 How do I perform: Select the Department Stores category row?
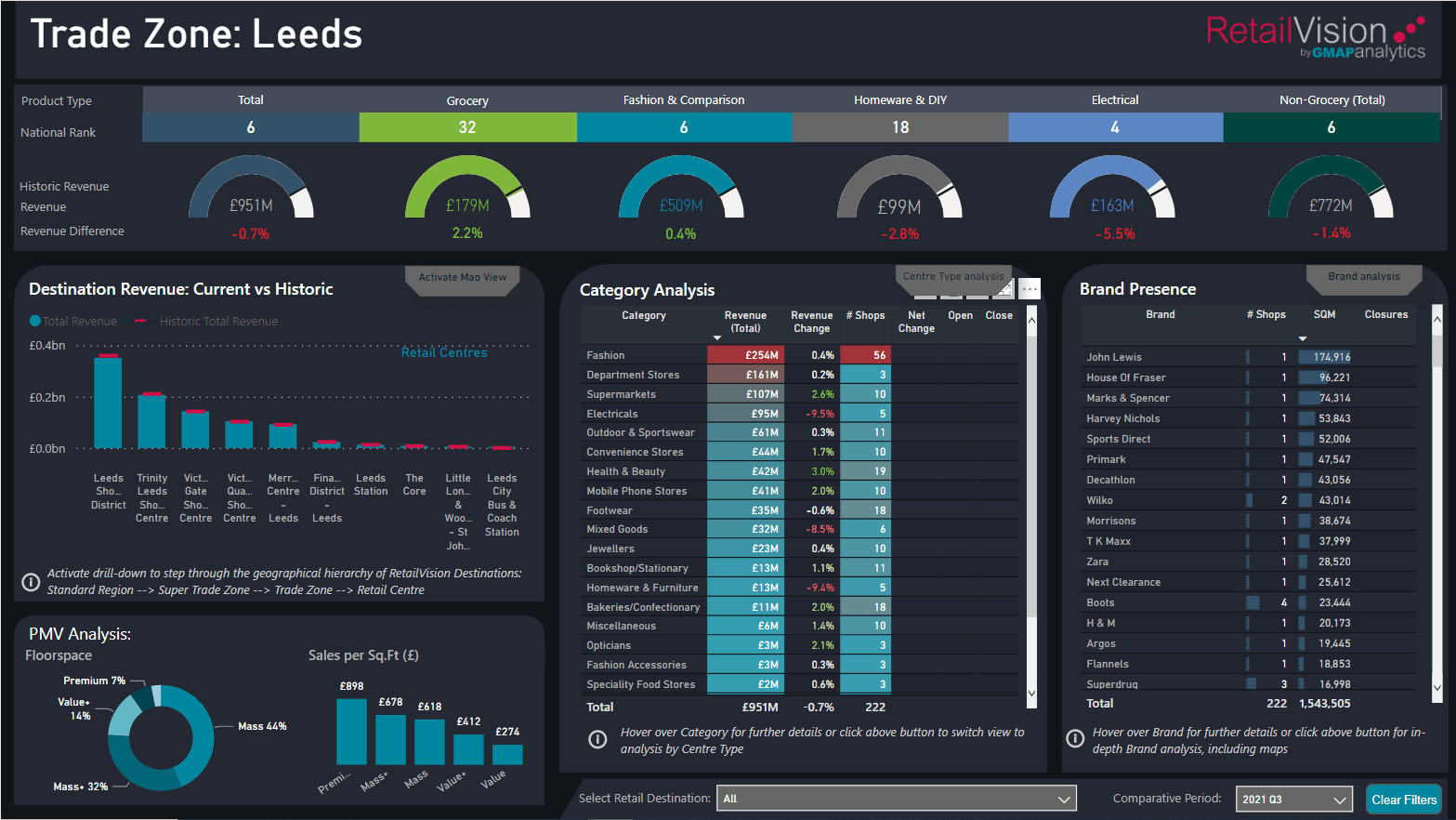tap(799, 375)
